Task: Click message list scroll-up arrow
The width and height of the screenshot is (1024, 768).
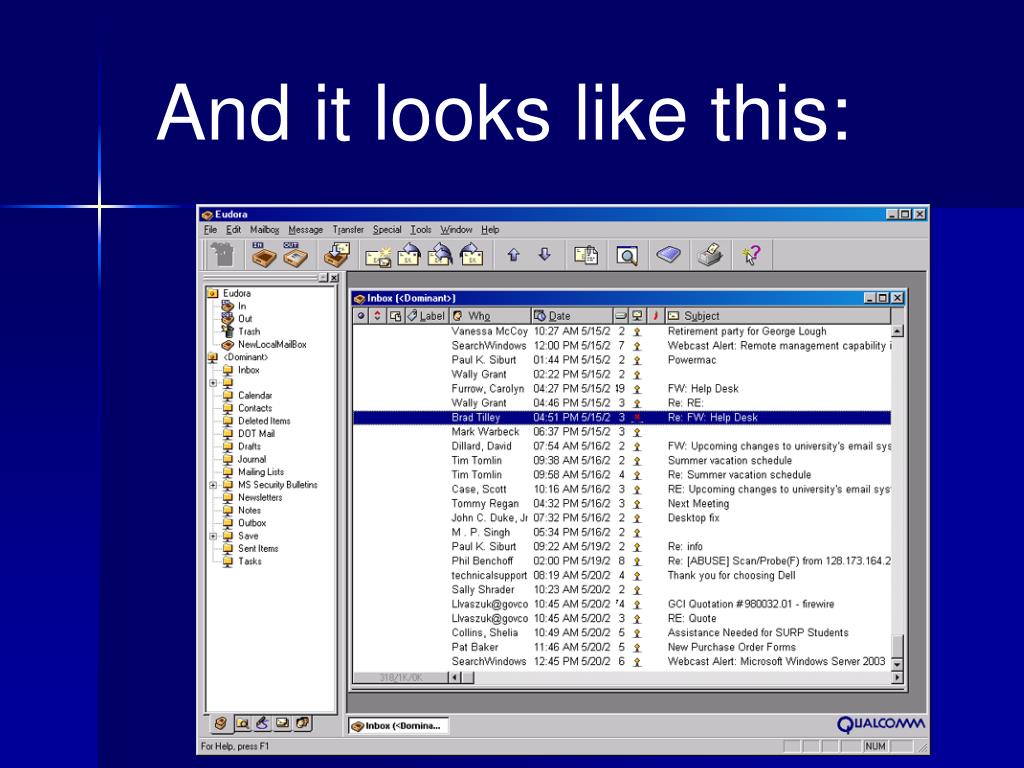Action: point(897,332)
